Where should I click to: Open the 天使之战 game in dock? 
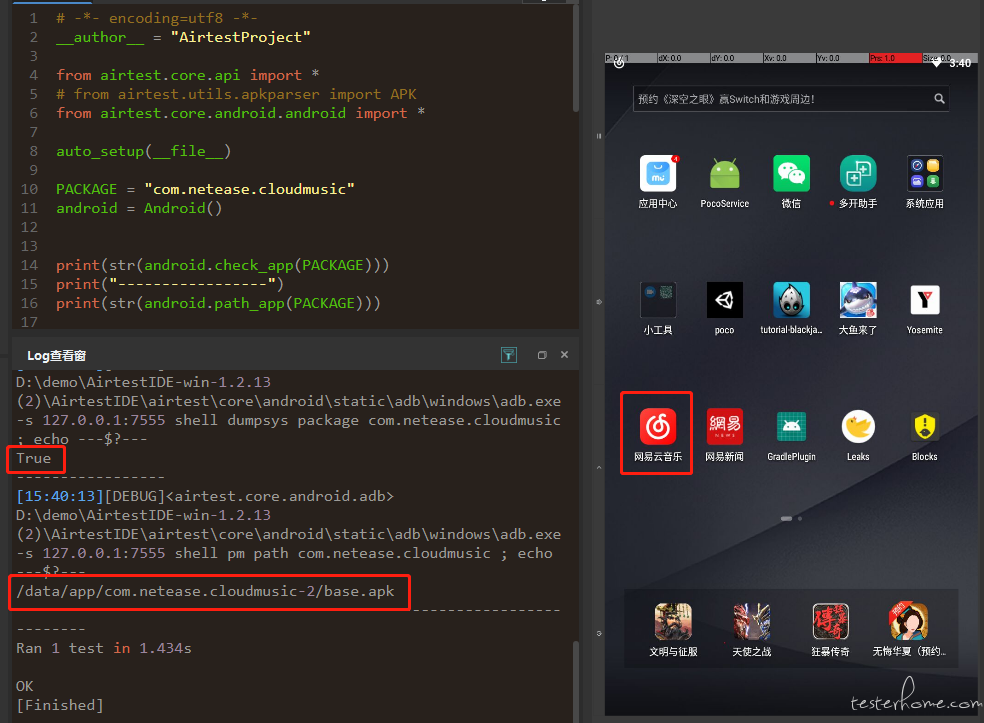tap(751, 621)
